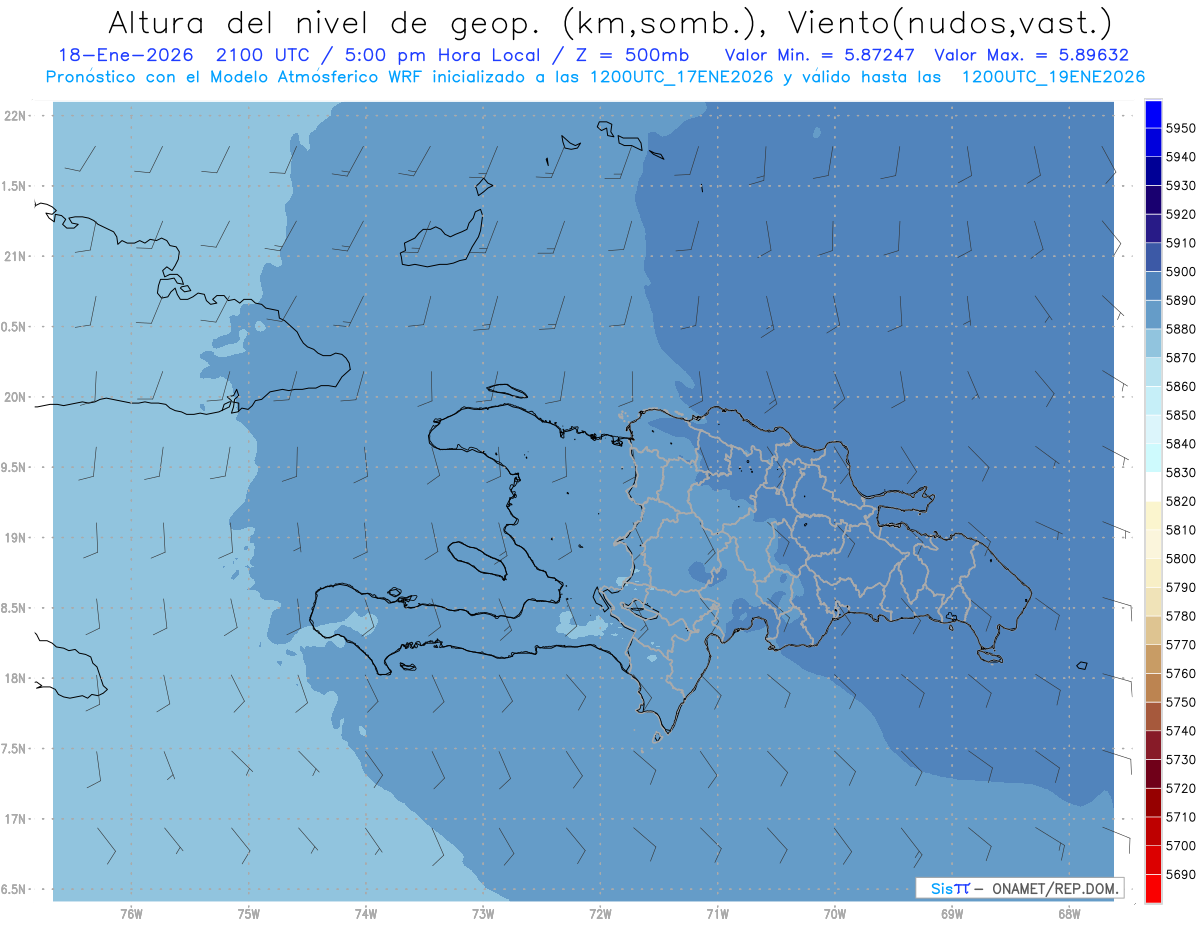
Task: Click the '5870' colorbar value
Action: coord(1181,358)
